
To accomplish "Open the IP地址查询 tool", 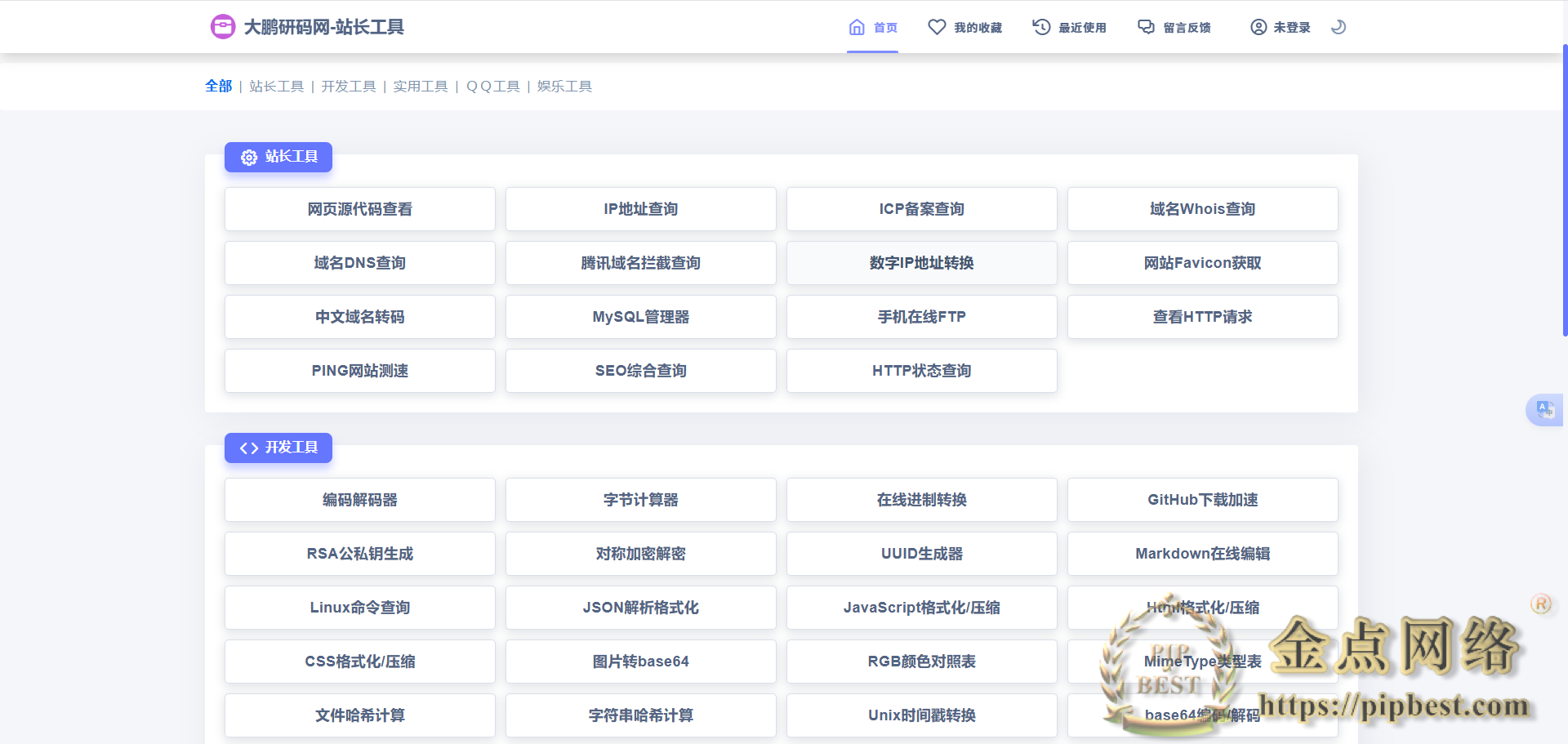I will click(640, 209).
